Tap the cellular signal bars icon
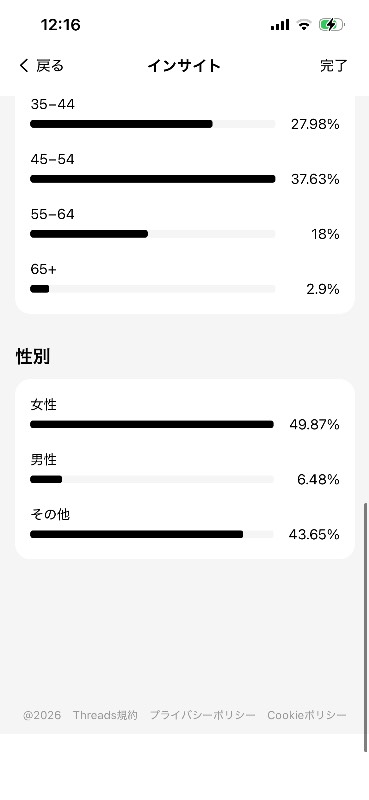 pos(280,24)
